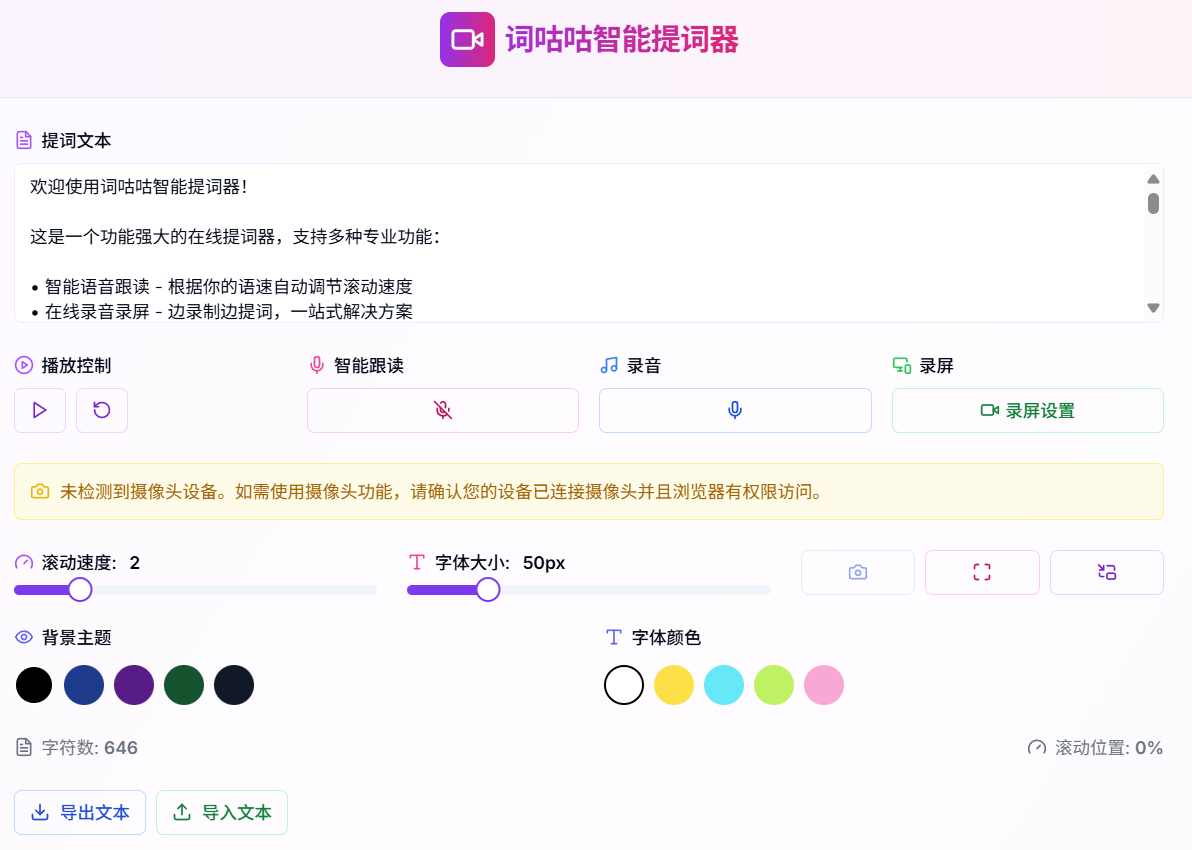Click the line 欢迎使用词咕咕智能提词器！
This screenshot has height=850, width=1192.
(139, 187)
